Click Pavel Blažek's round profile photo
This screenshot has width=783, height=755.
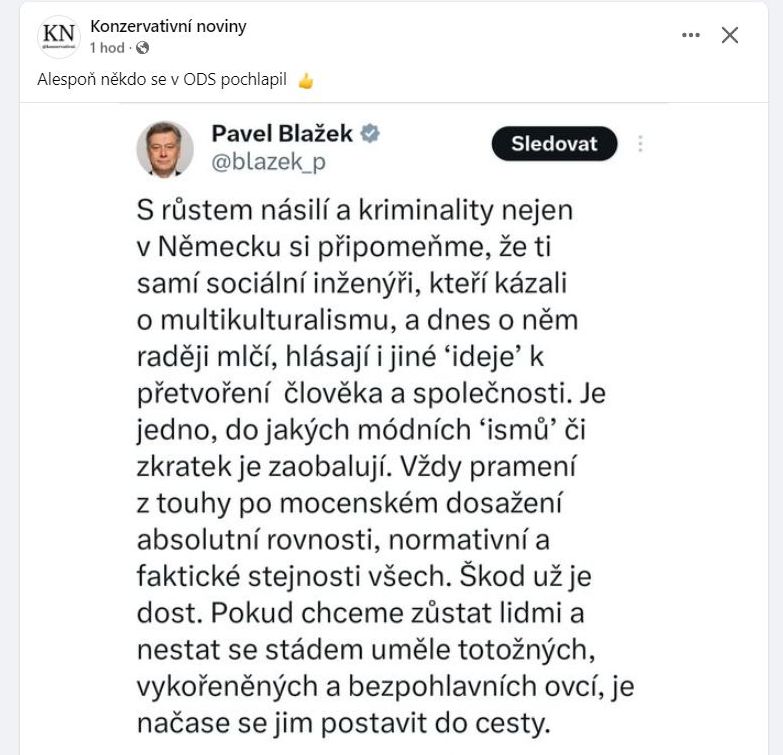(165, 148)
